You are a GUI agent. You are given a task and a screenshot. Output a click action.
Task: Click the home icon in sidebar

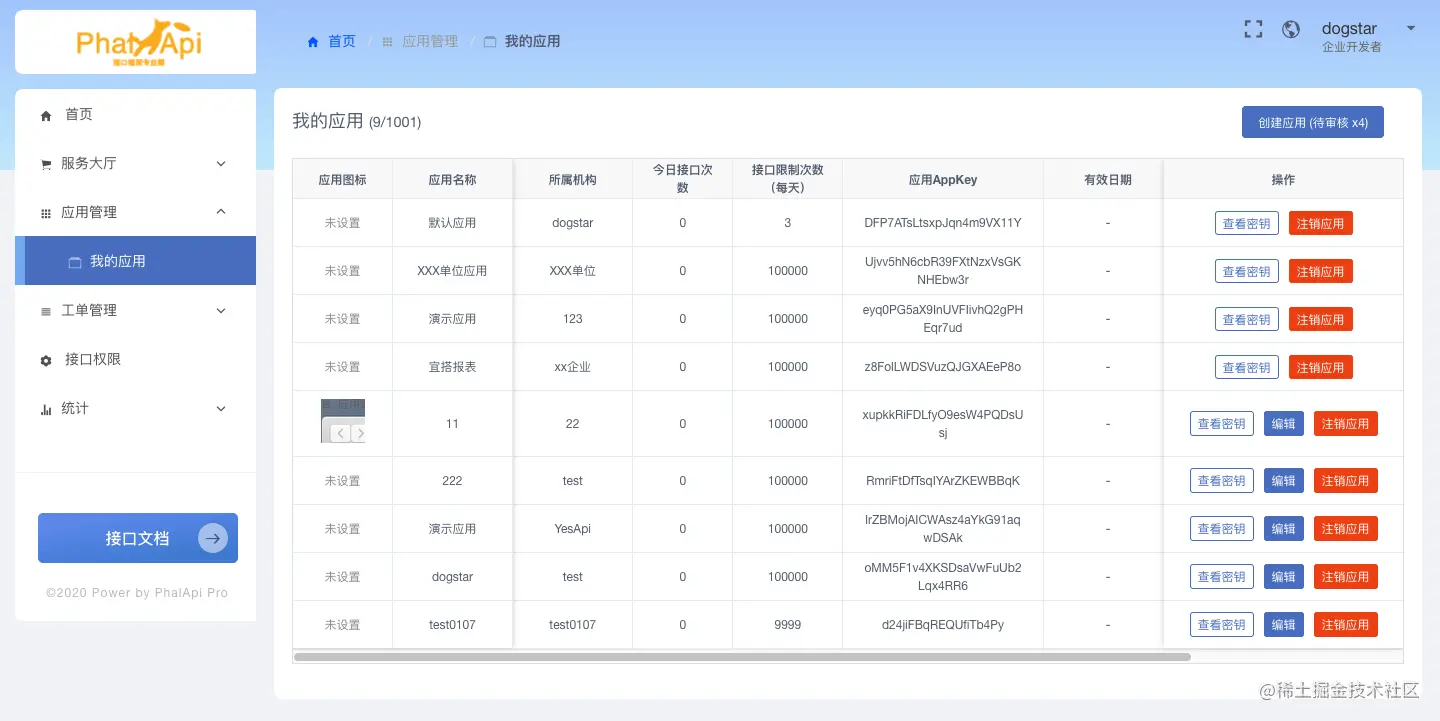[46, 116]
